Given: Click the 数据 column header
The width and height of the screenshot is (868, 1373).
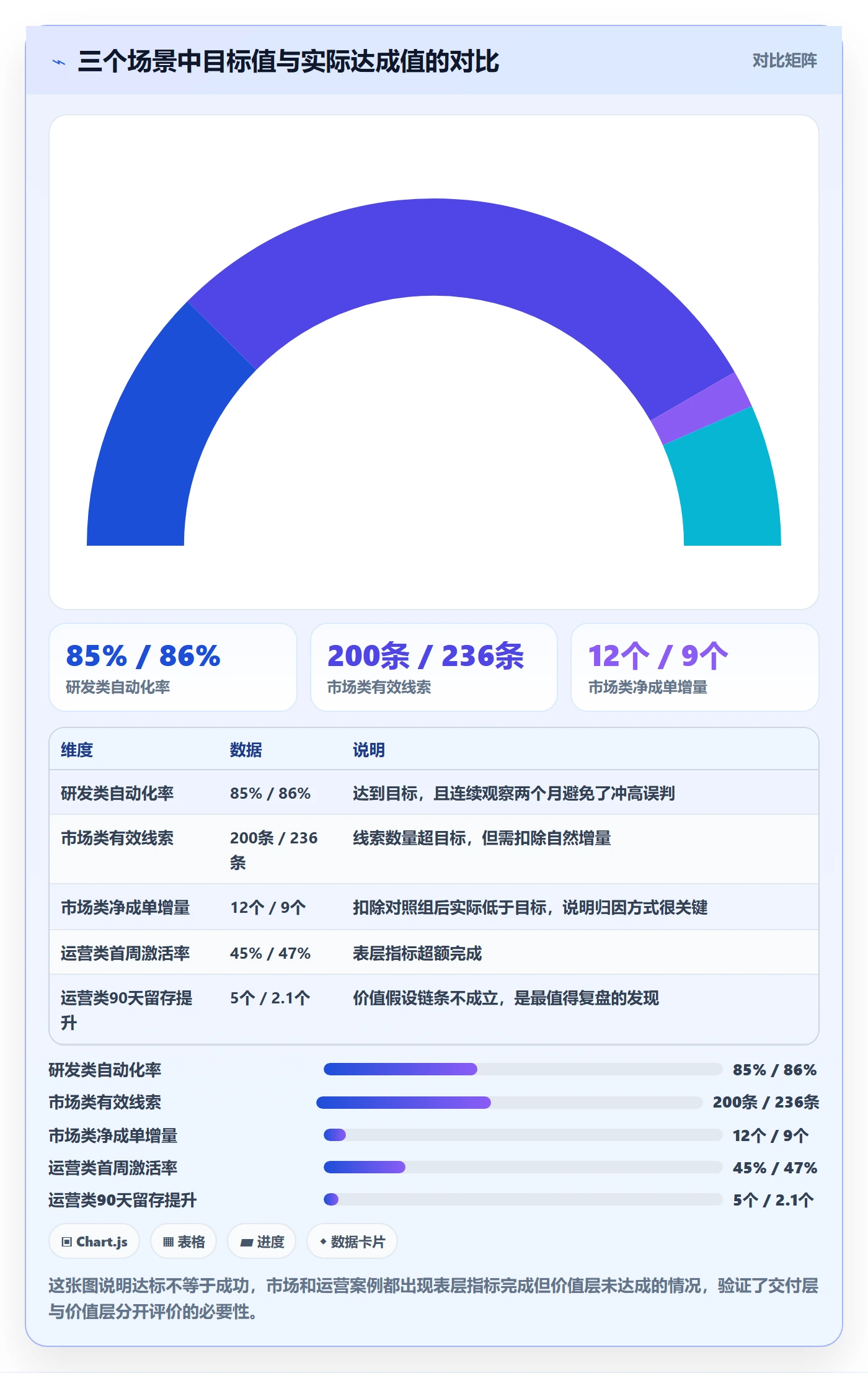Looking at the screenshot, I should pyautogui.click(x=246, y=750).
